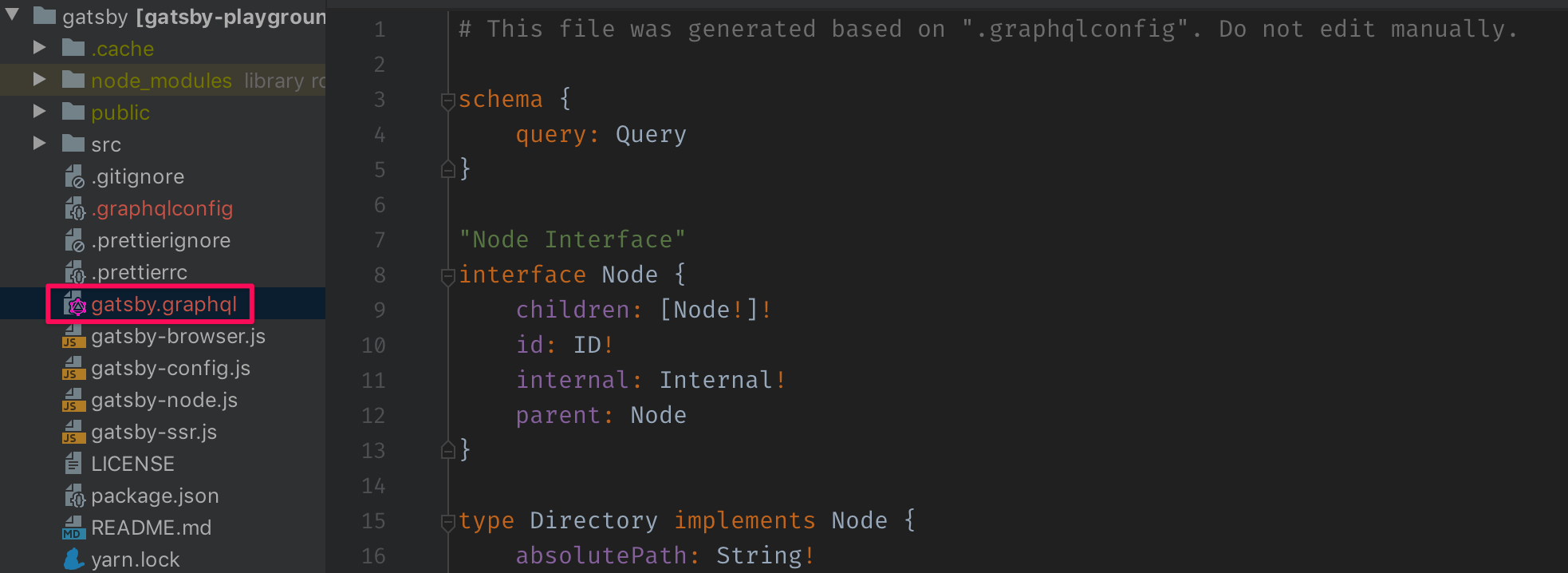Click the .cache folder icon
The width and height of the screenshot is (1568, 573).
tap(73, 48)
